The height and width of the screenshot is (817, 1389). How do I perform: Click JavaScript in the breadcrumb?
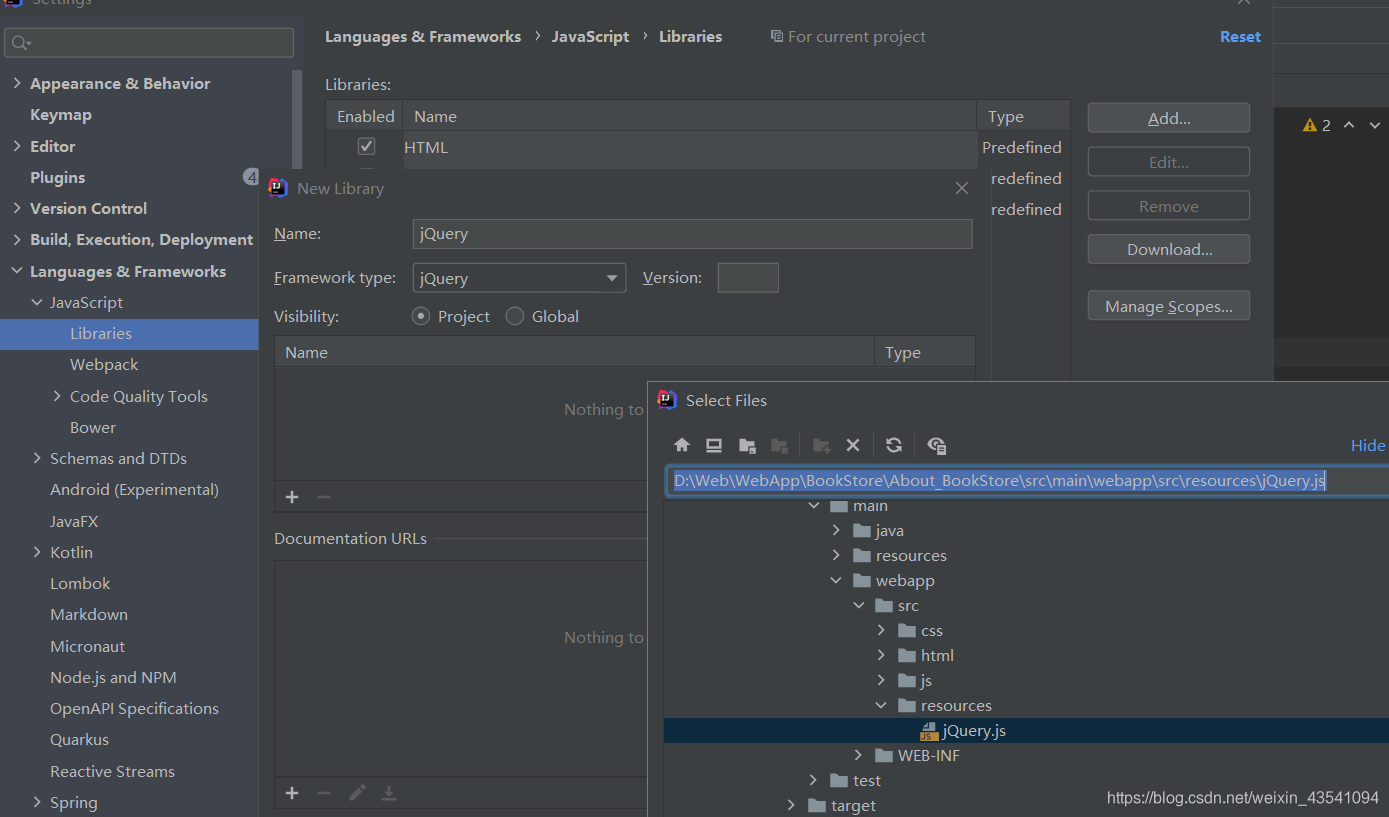pyautogui.click(x=591, y=36)
